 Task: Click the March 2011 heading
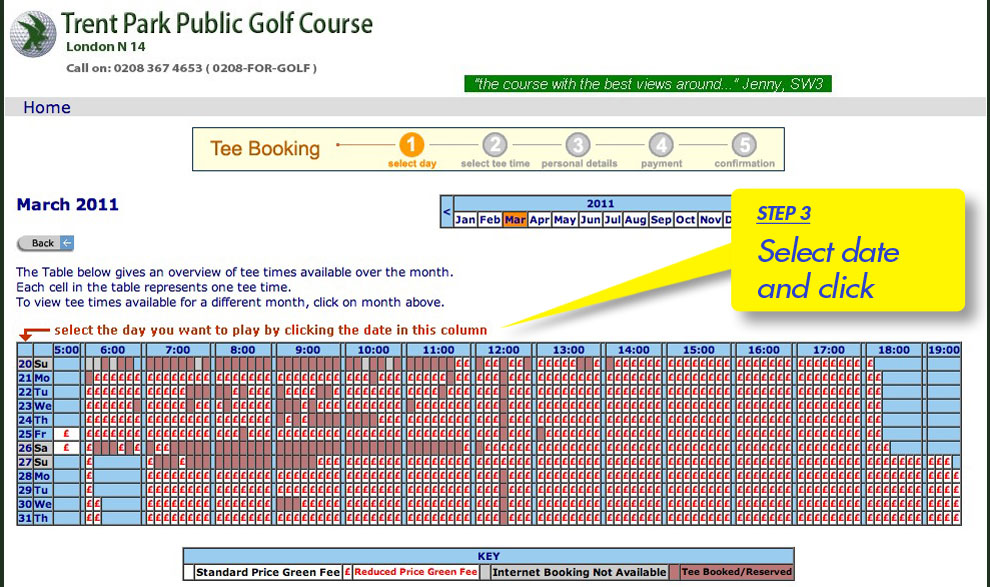click(68, 205)
